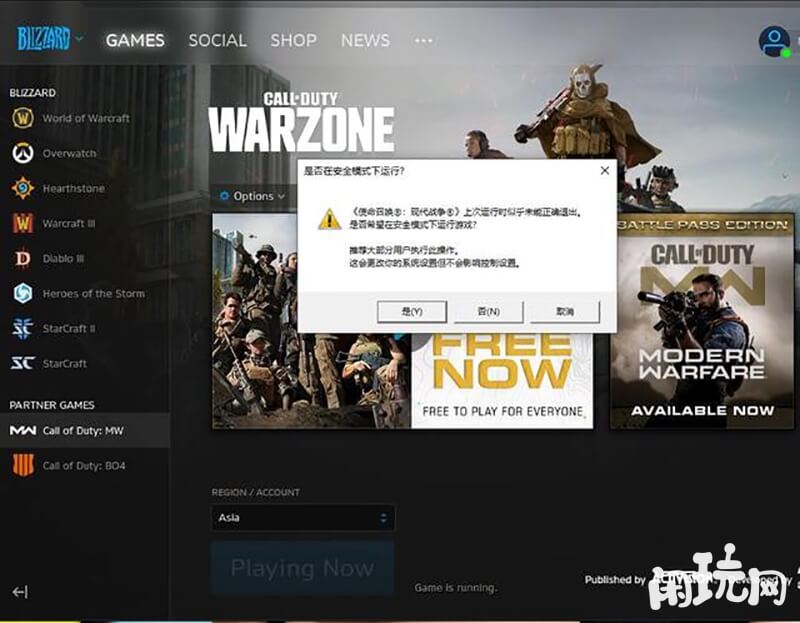Switch to the SHOP tab

point(293,40)
